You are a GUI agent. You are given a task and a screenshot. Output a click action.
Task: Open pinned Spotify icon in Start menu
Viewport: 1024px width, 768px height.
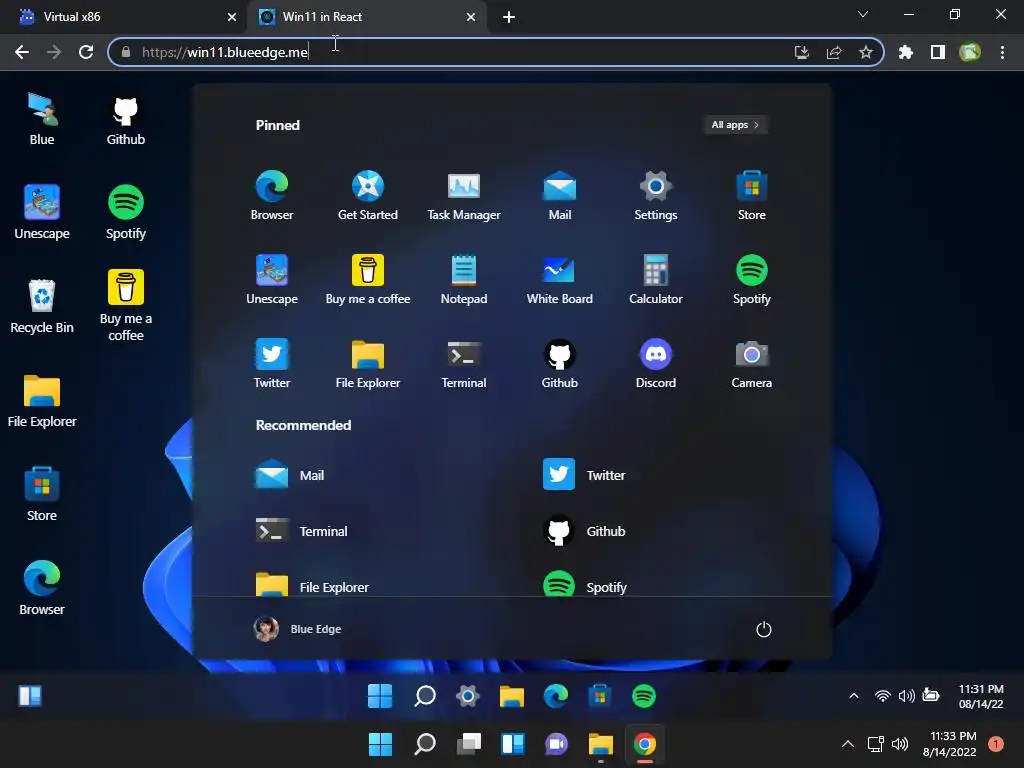click(752, 270)
